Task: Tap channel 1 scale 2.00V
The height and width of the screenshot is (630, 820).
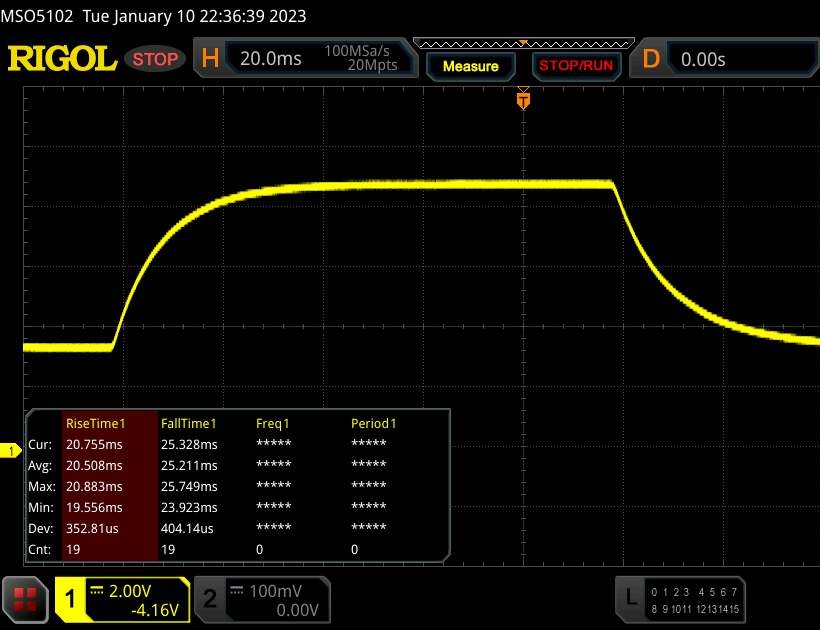Action: (130, 591)
